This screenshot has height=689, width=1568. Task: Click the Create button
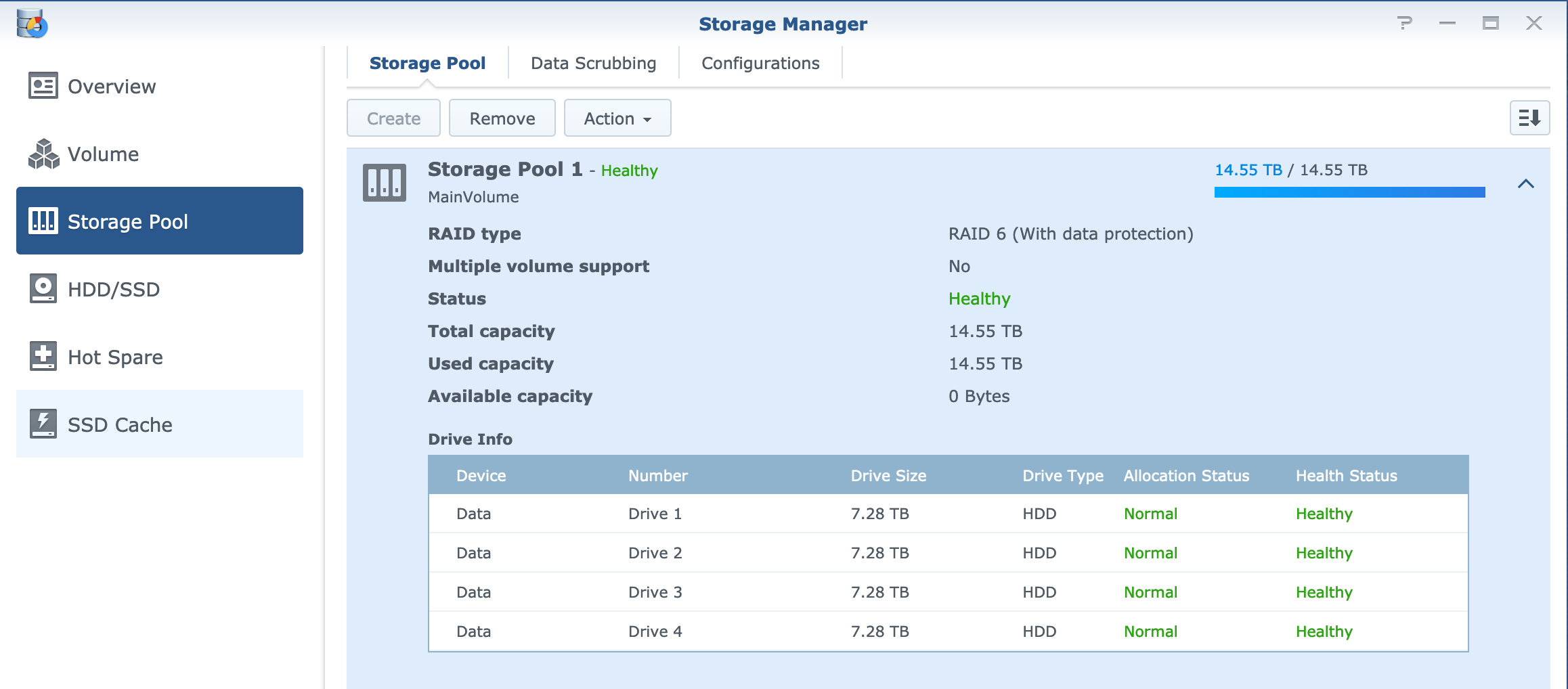tap(393, 117)
